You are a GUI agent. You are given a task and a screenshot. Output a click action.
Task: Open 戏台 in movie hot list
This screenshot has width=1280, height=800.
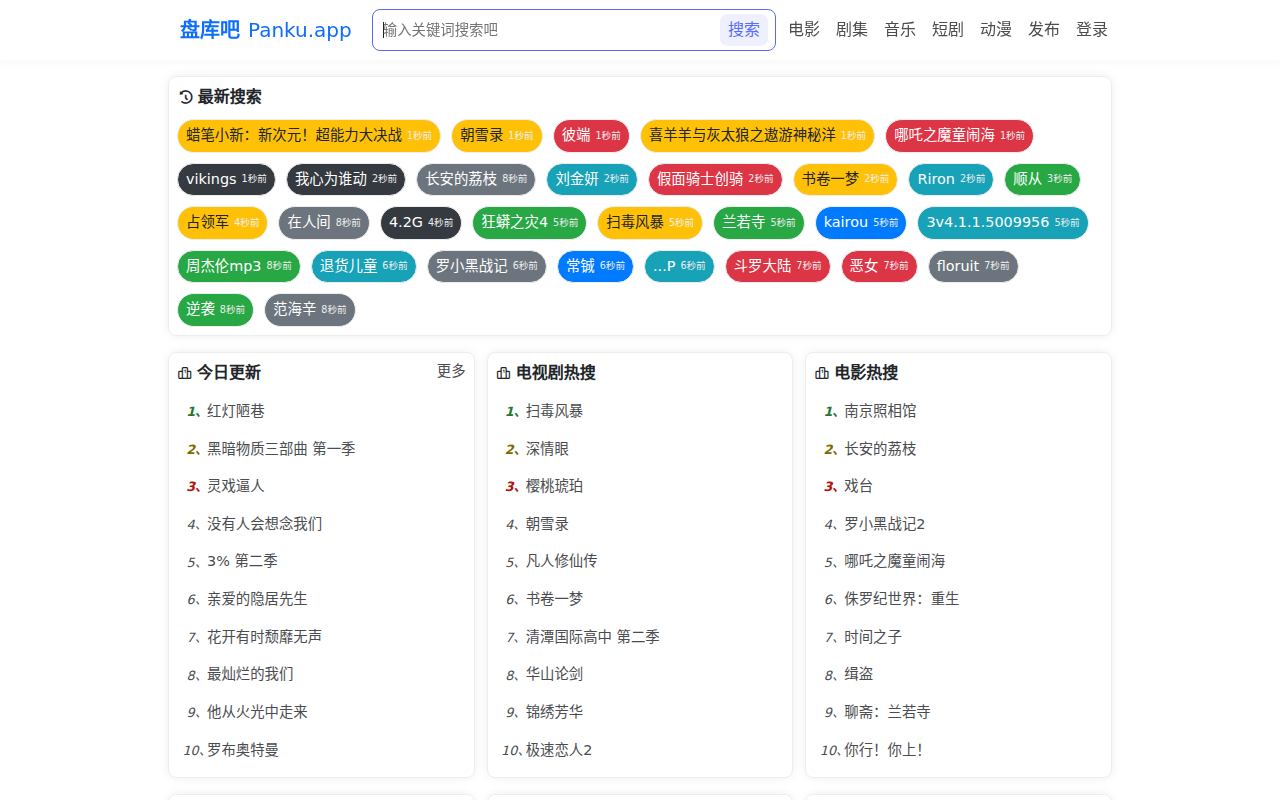(x=858, y=486)
